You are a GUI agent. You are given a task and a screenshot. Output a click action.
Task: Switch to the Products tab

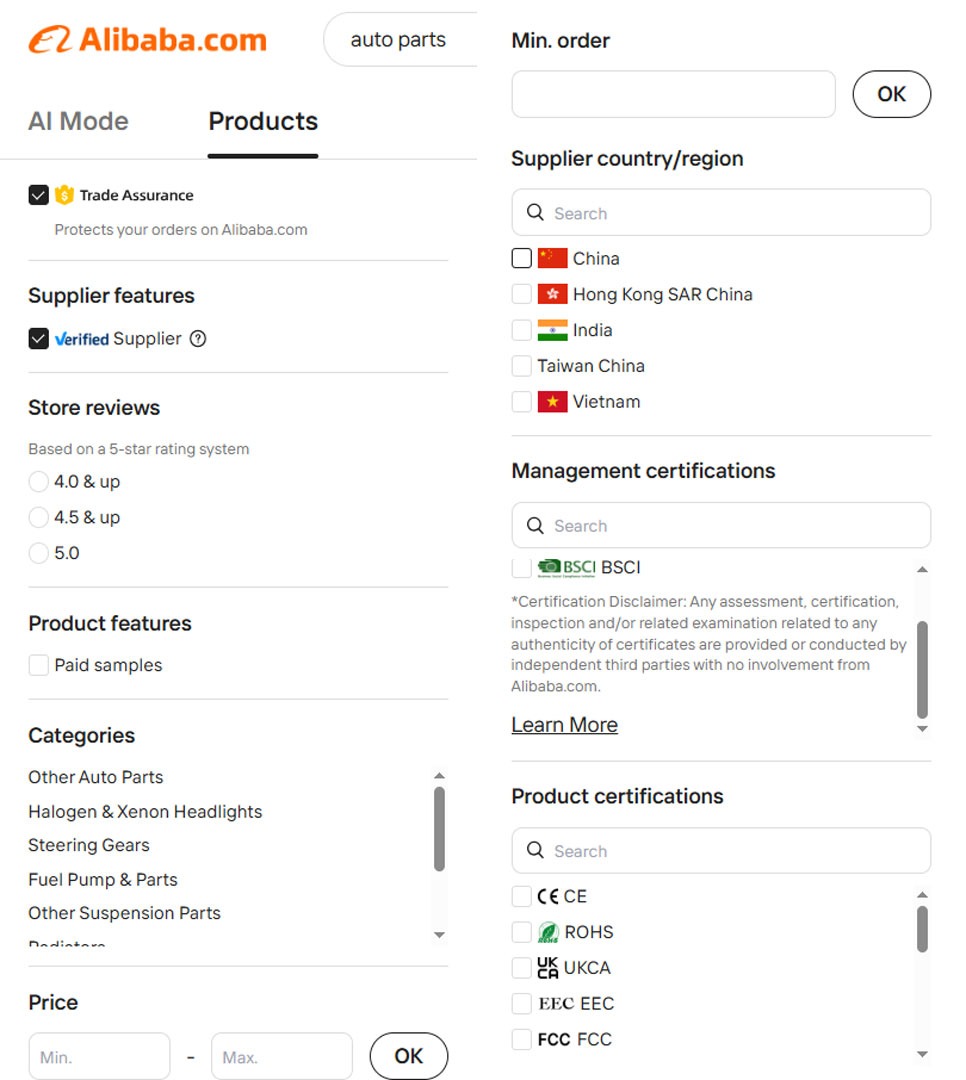[263, 121]
